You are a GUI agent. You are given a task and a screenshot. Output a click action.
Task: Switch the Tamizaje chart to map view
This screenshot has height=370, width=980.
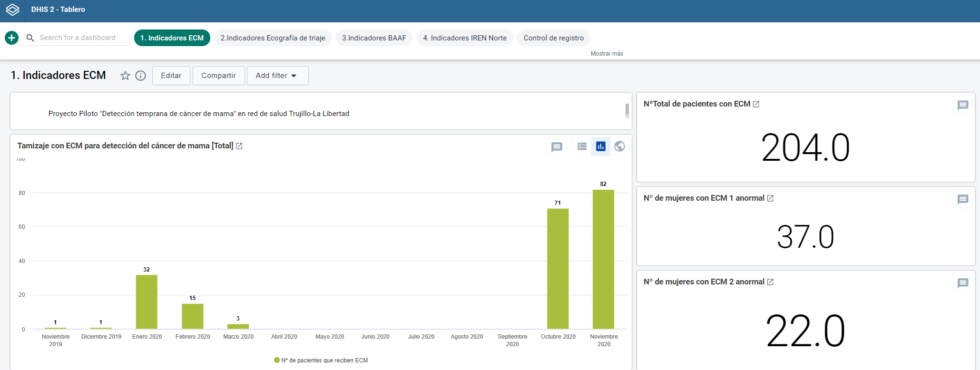tap(619, 146)
